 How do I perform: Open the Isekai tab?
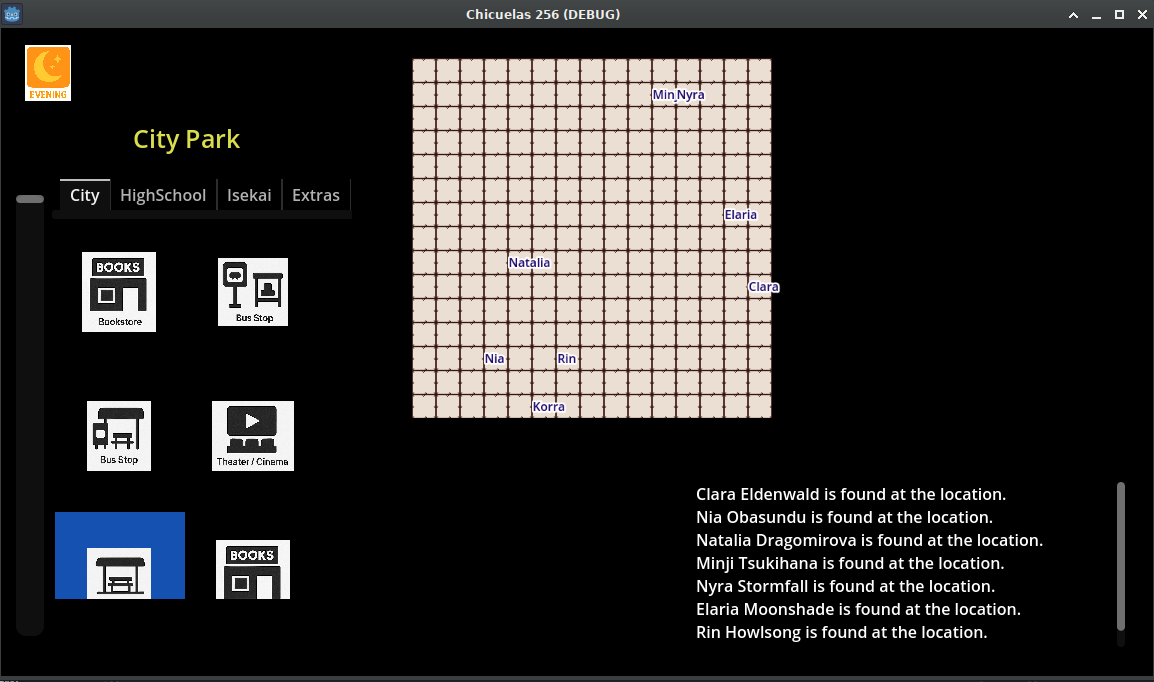point(249,195)
